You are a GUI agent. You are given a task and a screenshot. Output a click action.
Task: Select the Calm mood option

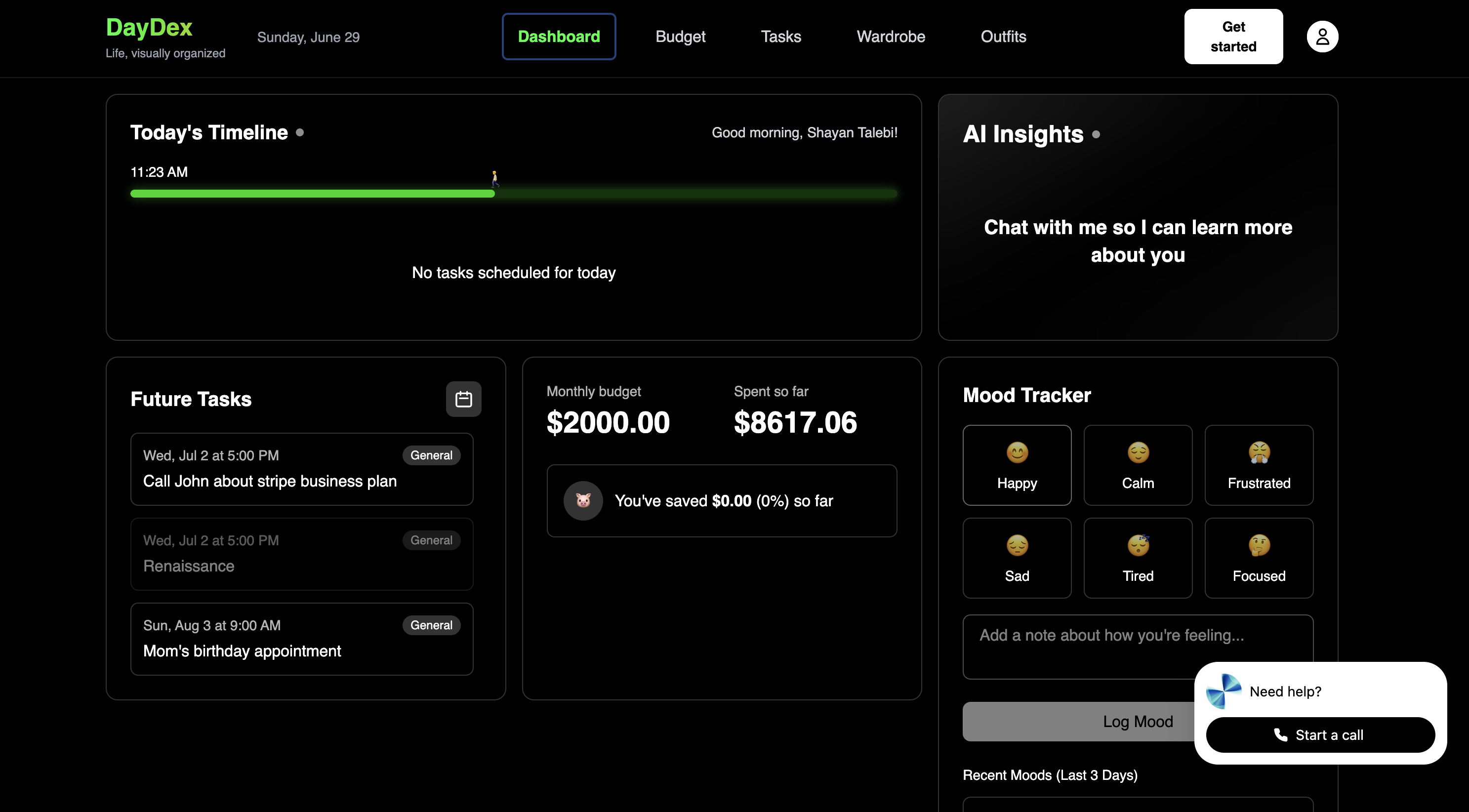pos(1138,465)
